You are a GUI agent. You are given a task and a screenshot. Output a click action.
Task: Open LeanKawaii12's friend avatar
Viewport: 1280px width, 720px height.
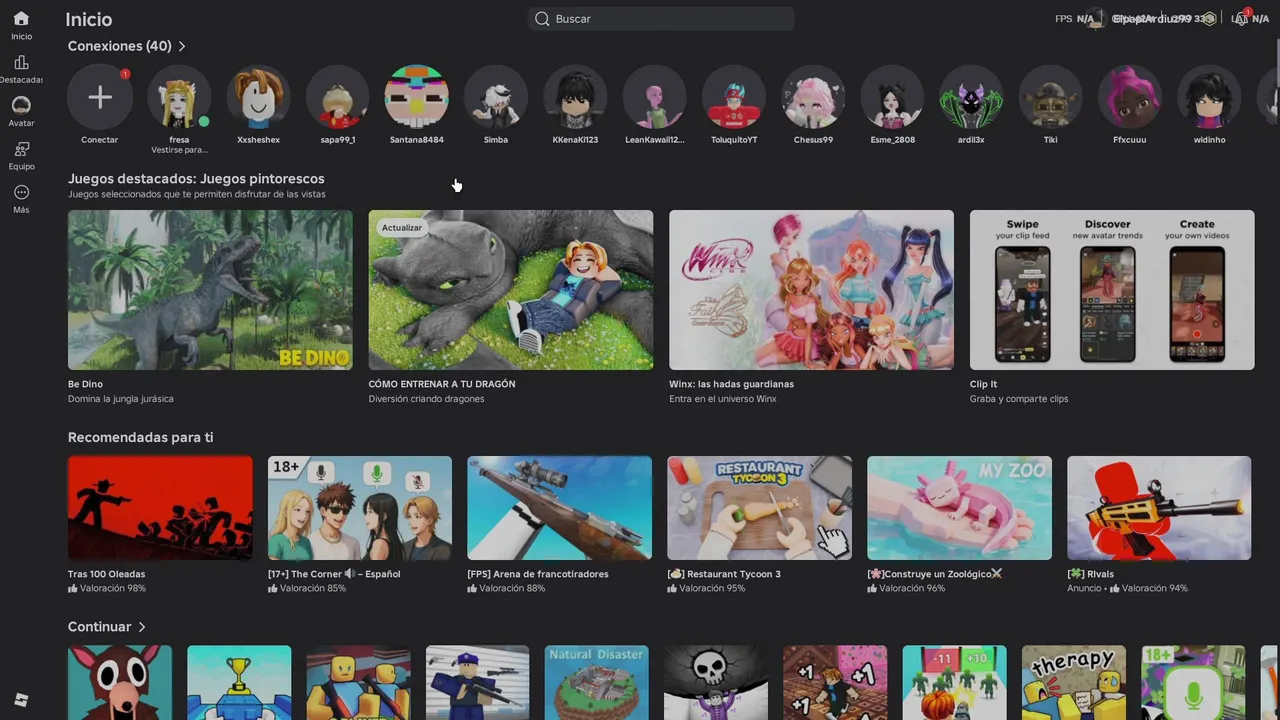(x=655, y=97)
